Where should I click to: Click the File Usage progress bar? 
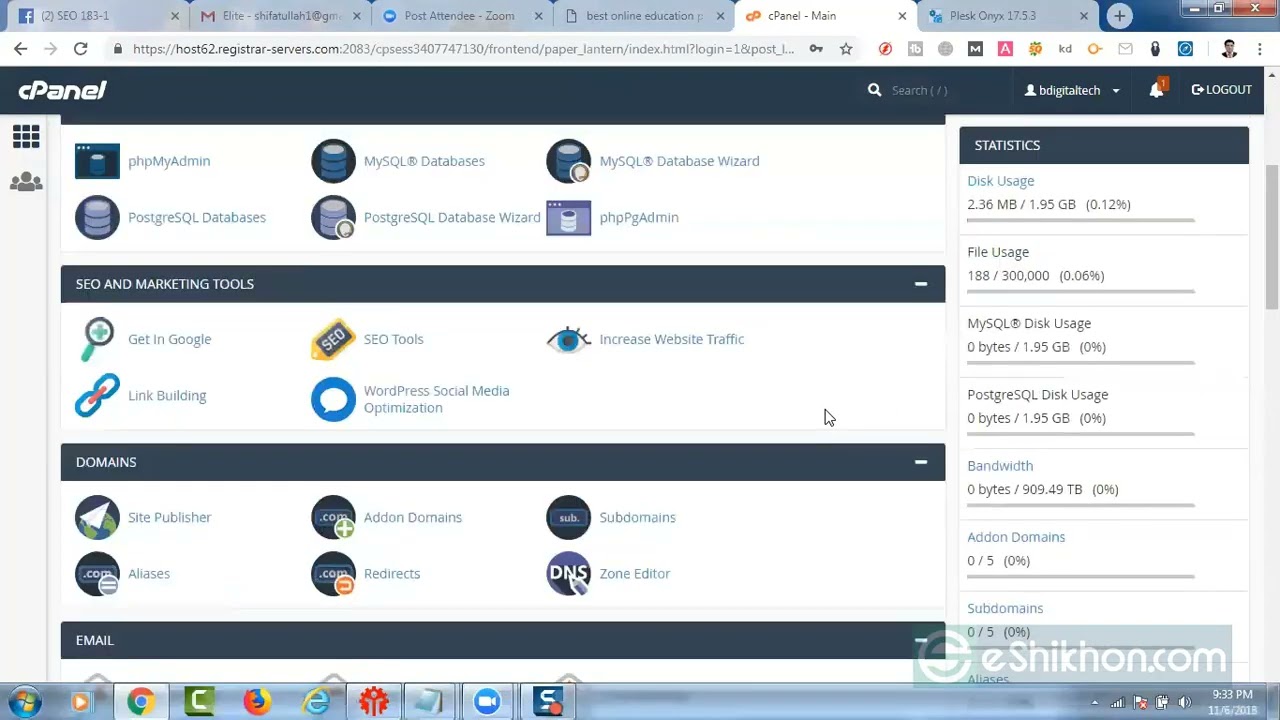pyautogui.click(x=1081, y=291)
